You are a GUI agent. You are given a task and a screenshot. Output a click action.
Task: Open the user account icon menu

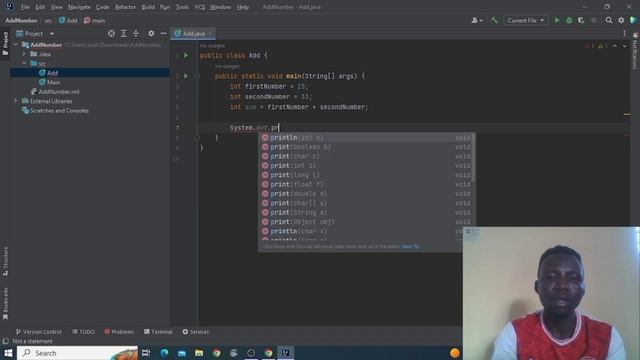click(477, 20)
